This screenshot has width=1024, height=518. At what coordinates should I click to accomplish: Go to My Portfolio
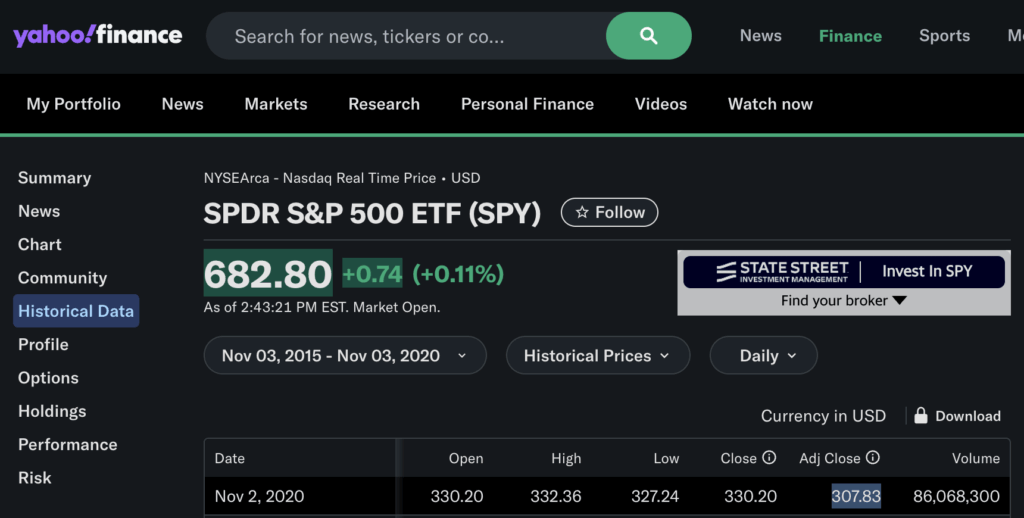point(73,104)
